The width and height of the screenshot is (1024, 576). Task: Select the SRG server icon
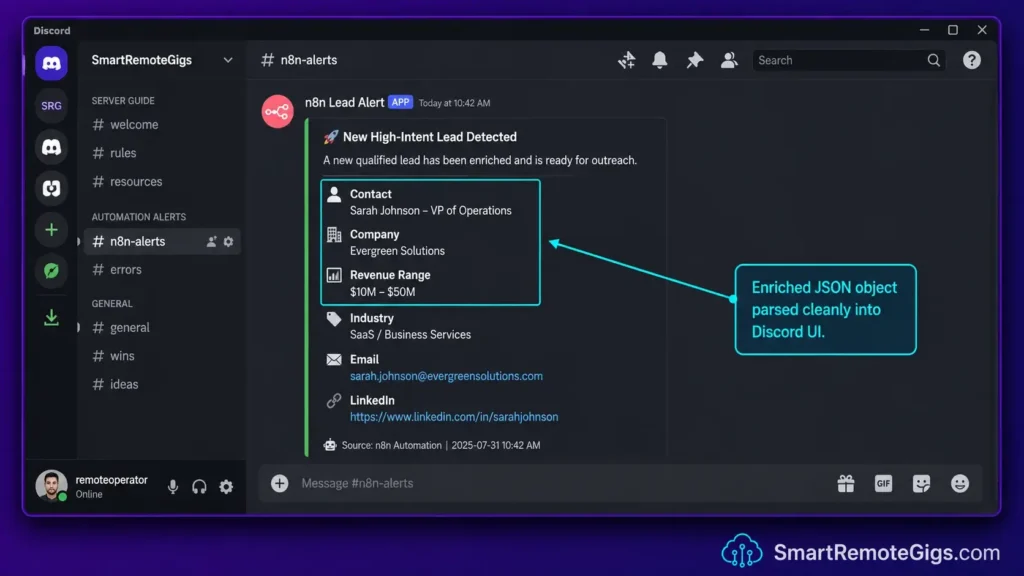(x=51, y=106)
